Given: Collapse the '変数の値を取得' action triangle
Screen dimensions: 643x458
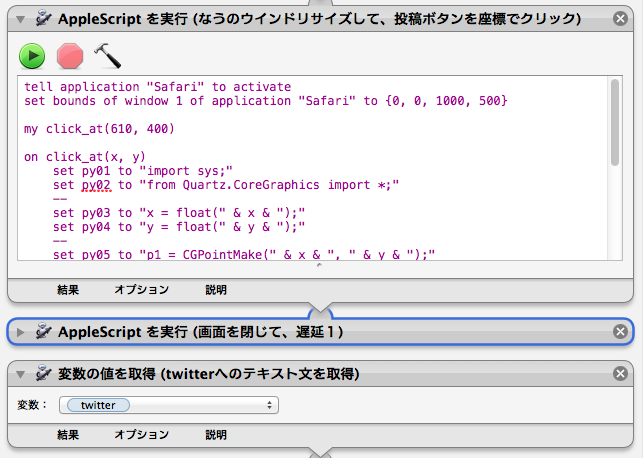Looking at the screenshot, I should (x=21, y=374).
